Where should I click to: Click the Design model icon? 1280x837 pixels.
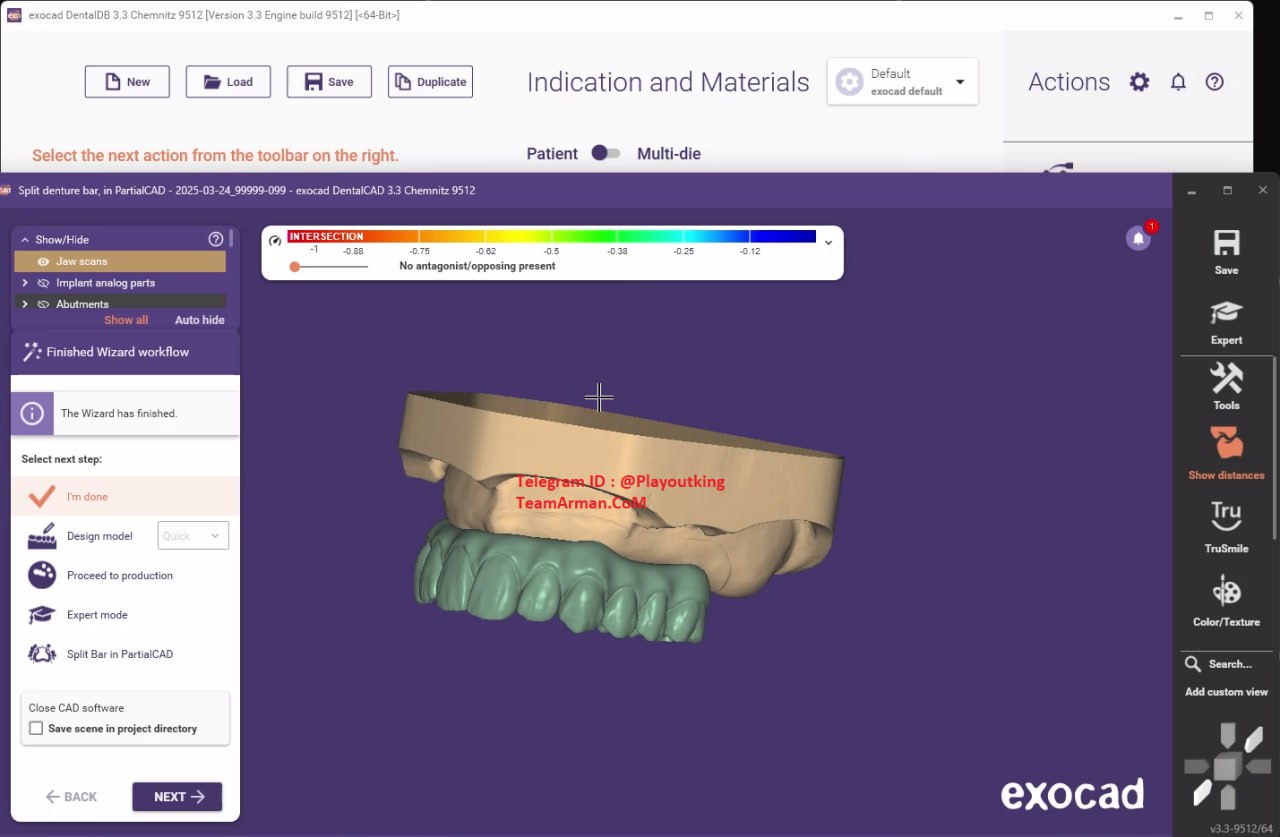[41, 537]
